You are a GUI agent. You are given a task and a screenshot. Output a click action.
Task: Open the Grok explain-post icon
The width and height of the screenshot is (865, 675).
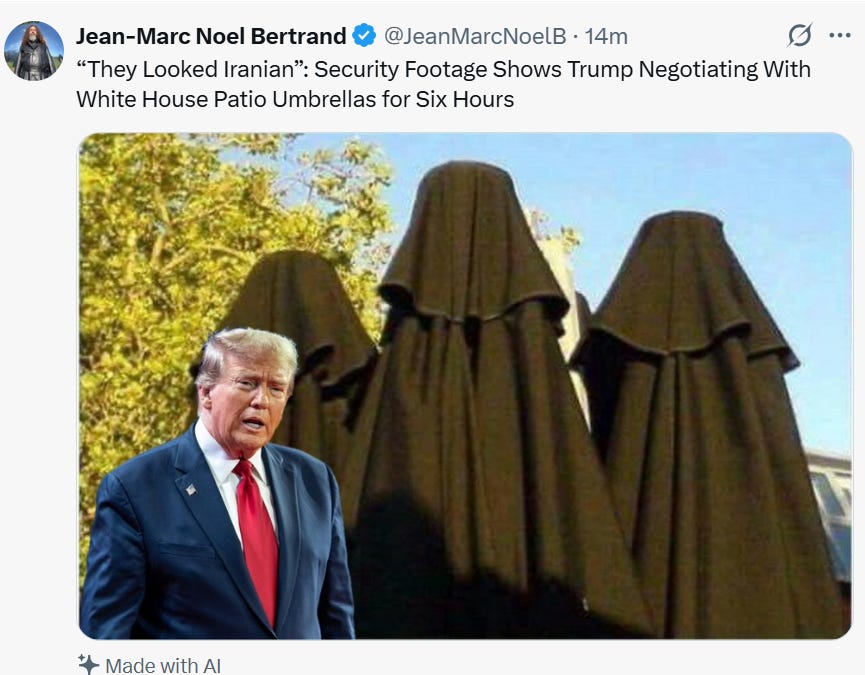[x=799, y=35]
